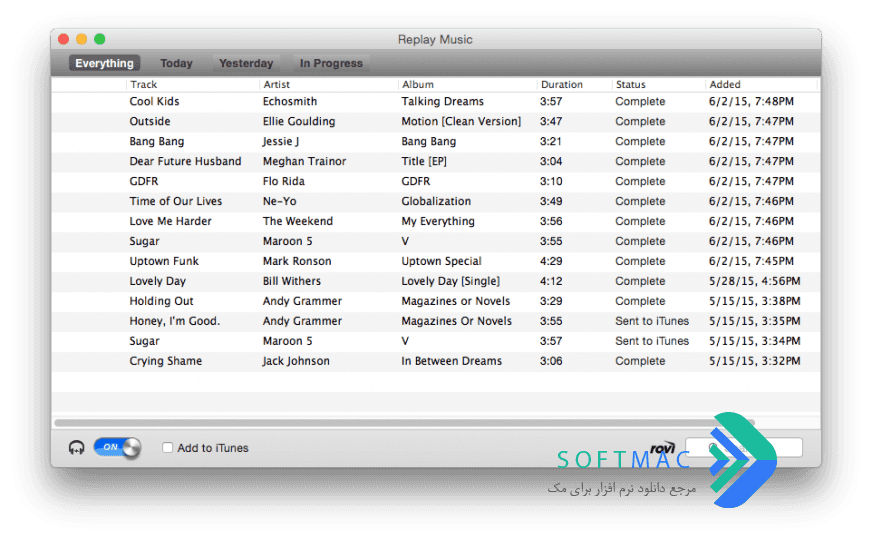This screenshot has width=872, height=540.
Task: Click the 5/15/15, 3:32PM added date
Action: pyautogui.click(x=754, y=361)
